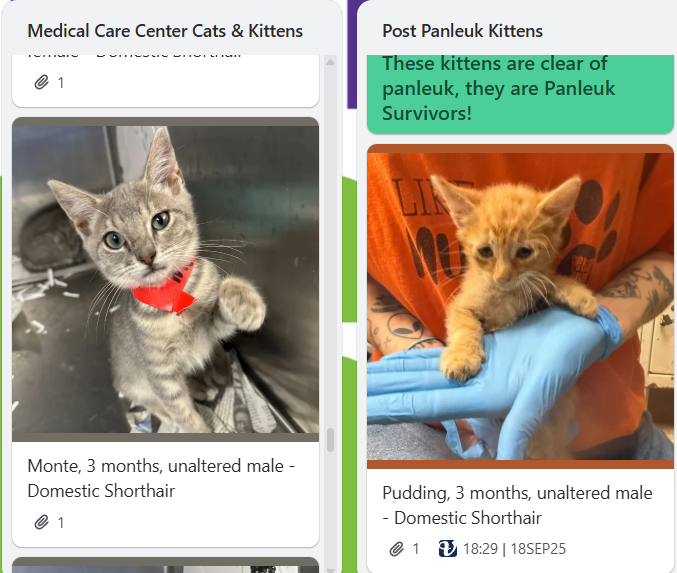Click the paperclip icon on the partially visible top card
Viewport: 677px width, 573px height.
pyautogui.click(x=41, y=82)
